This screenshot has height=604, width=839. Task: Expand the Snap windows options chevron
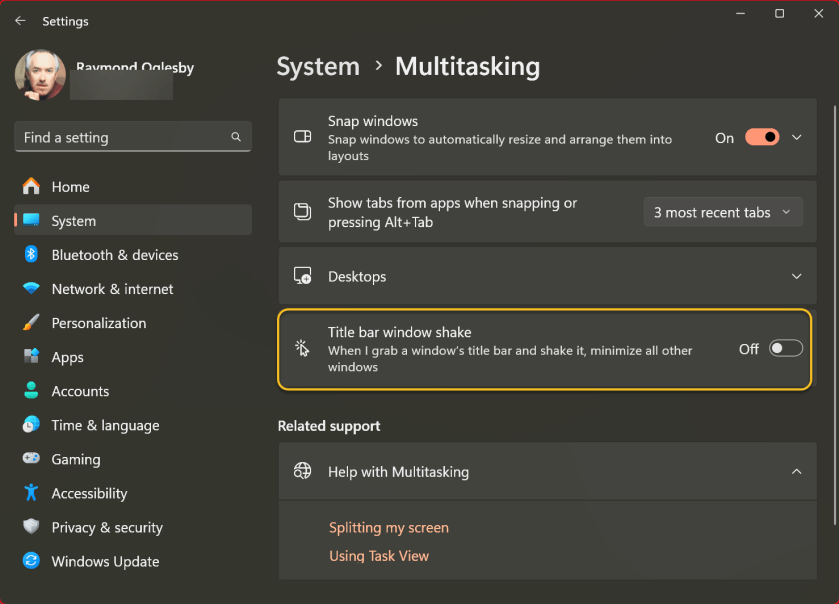797,138
